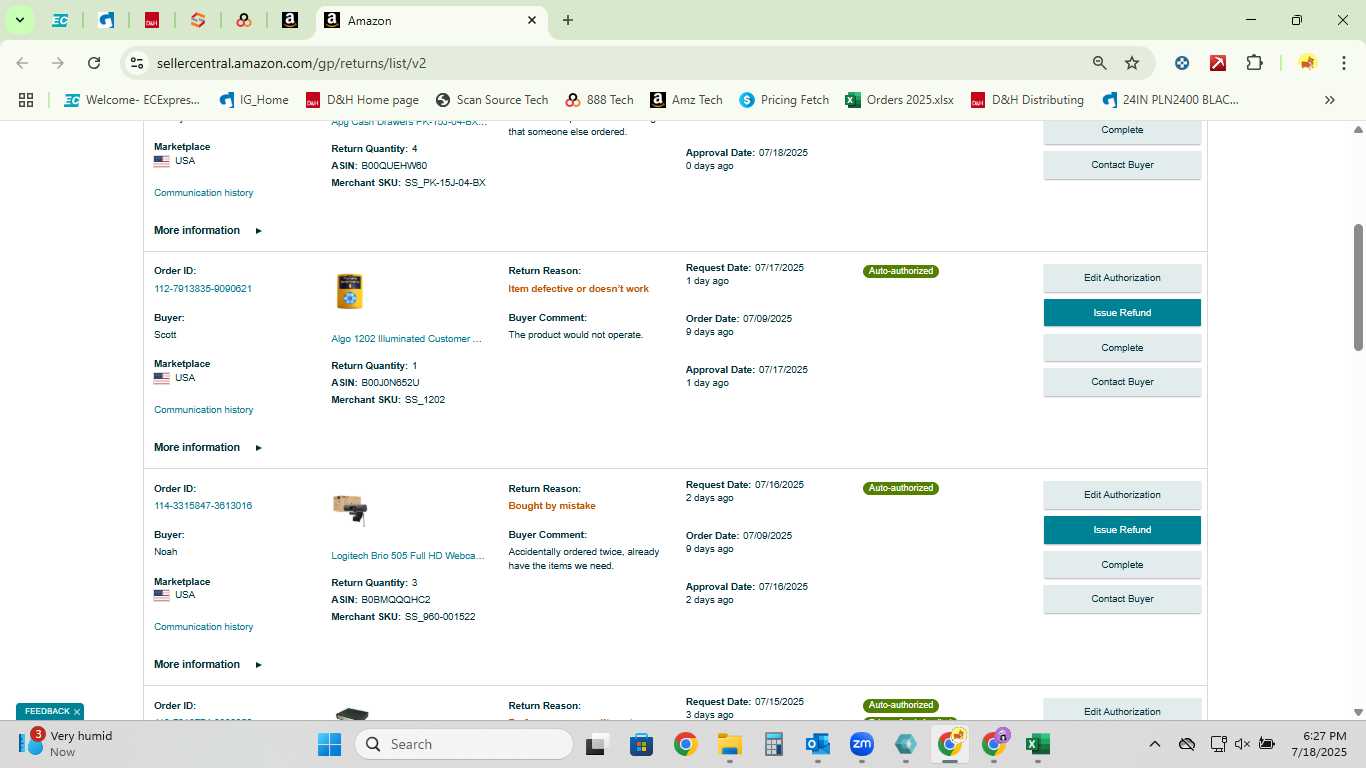
Task: Open Algo 1202 Illuminated Customer product link
Action: click(407, 339)
